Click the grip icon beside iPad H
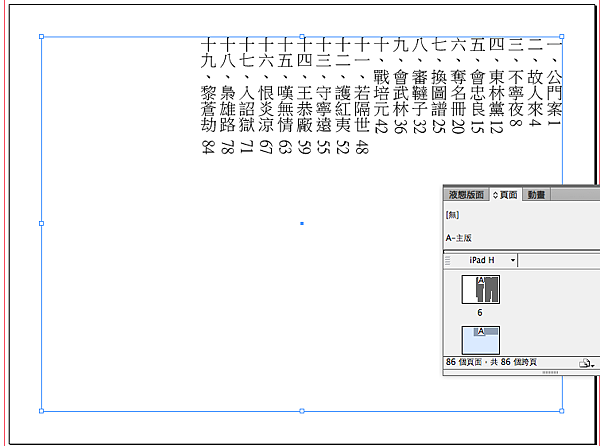Viewport: 600px width, 446px height. [x=447, y=260]
